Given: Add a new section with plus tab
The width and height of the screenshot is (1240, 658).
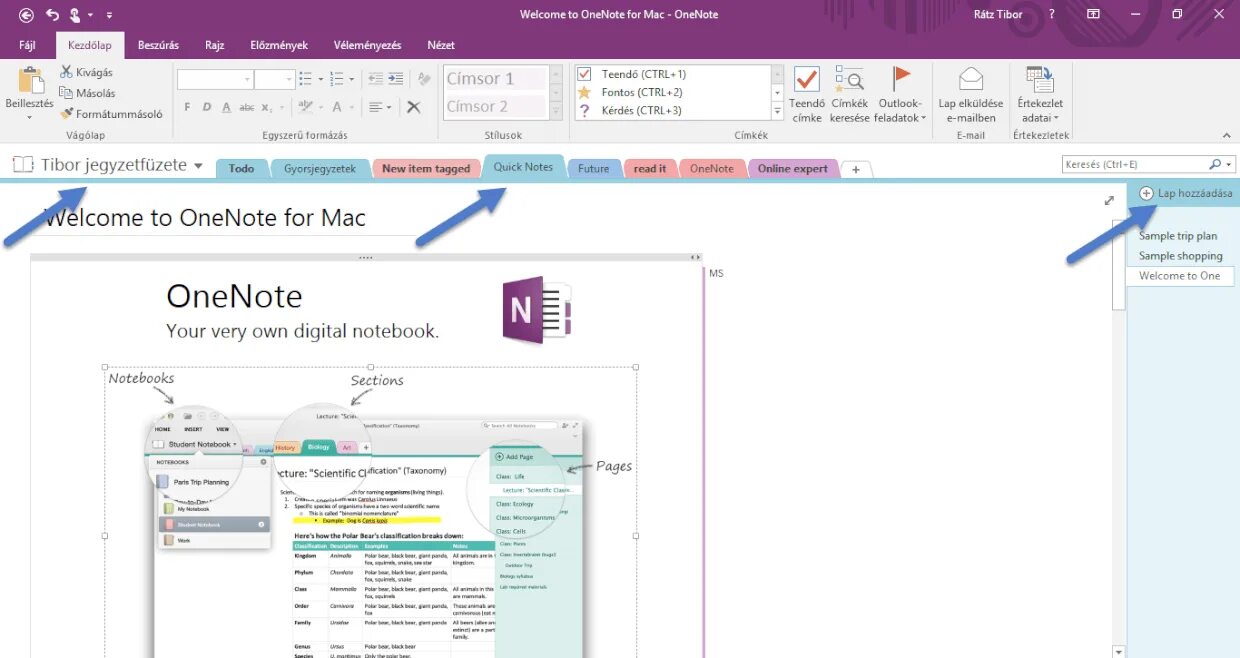Looking at the screenshot, I should (x=856, y=169).
